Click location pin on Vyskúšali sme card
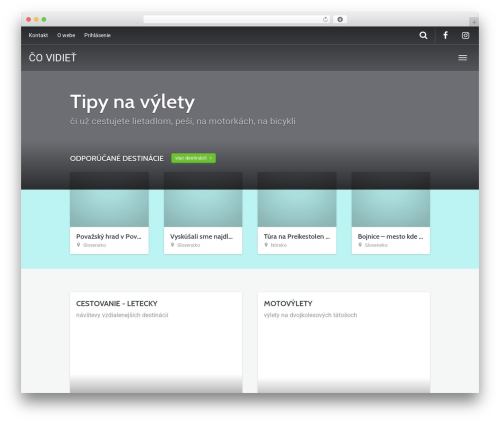500x423 pixels. pos(172,245)
